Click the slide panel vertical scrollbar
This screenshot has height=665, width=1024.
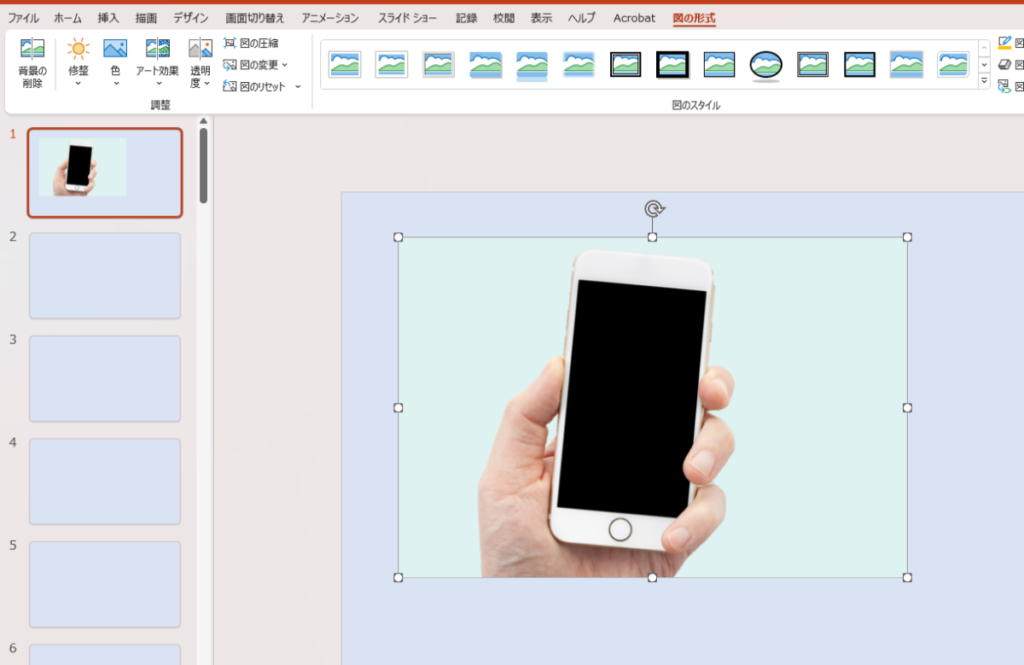tap(203, 165)
